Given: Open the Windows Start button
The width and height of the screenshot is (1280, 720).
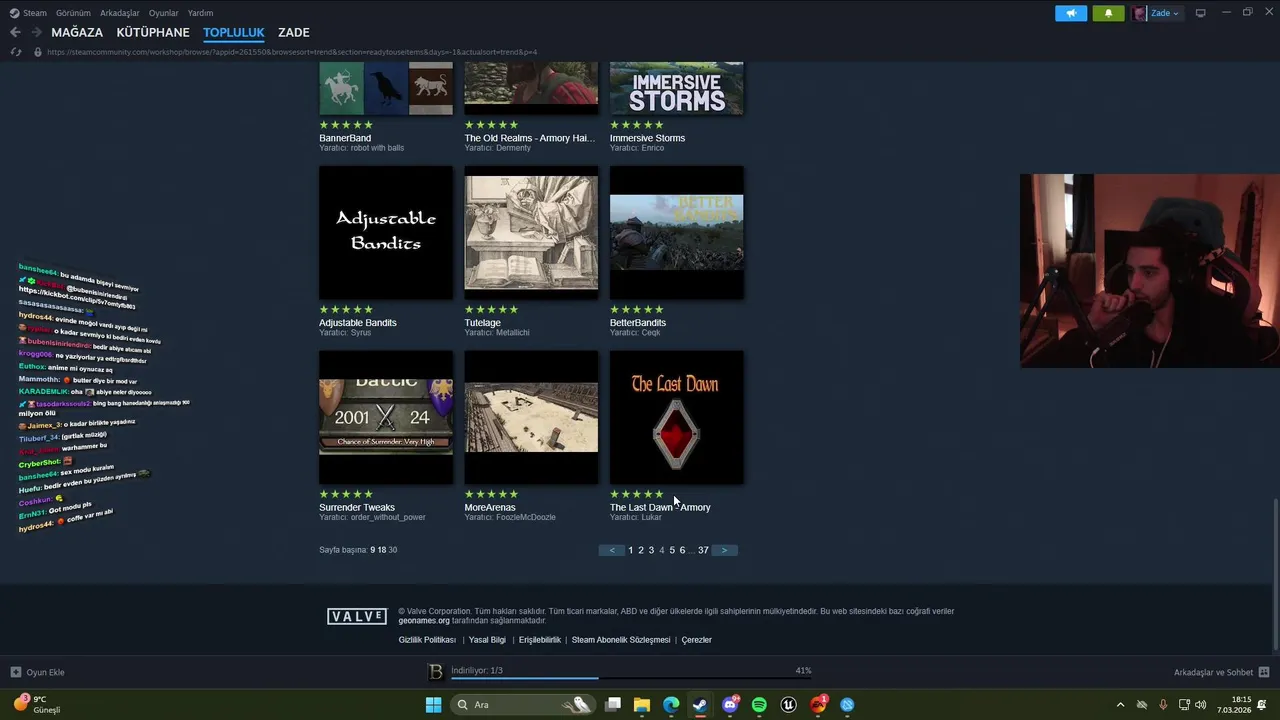Looking at the screenshot, I should pyautogui.click(x=433, y=705).
